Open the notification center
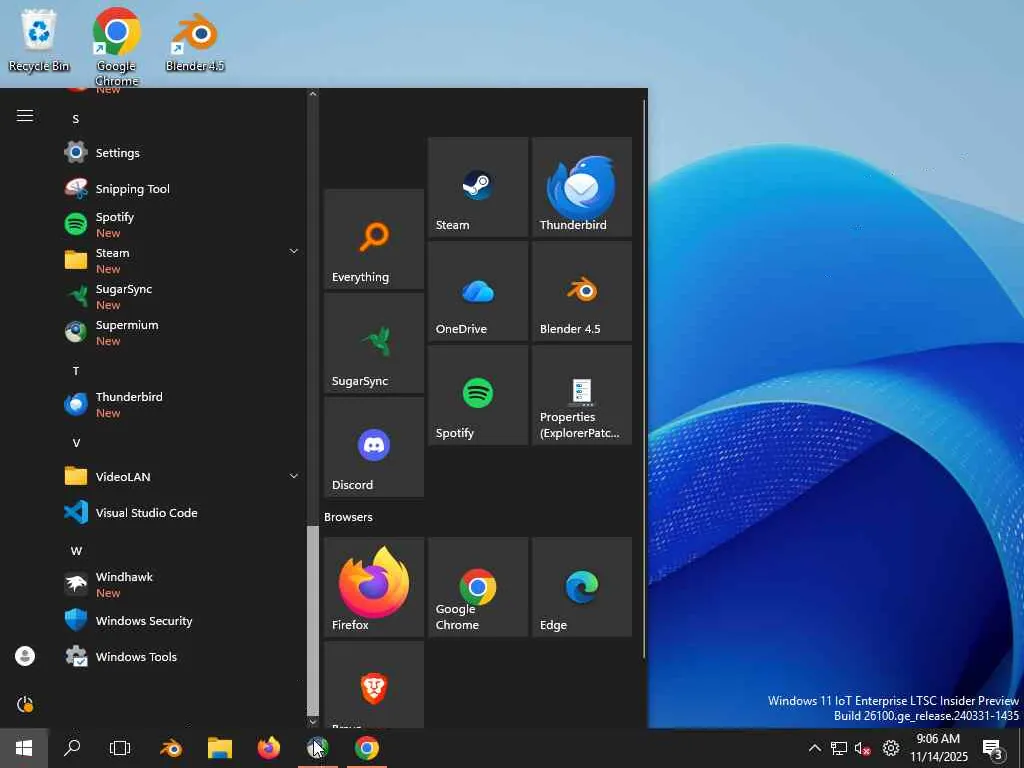Viewport: 1024px width, 768px height. pos(993,748)
